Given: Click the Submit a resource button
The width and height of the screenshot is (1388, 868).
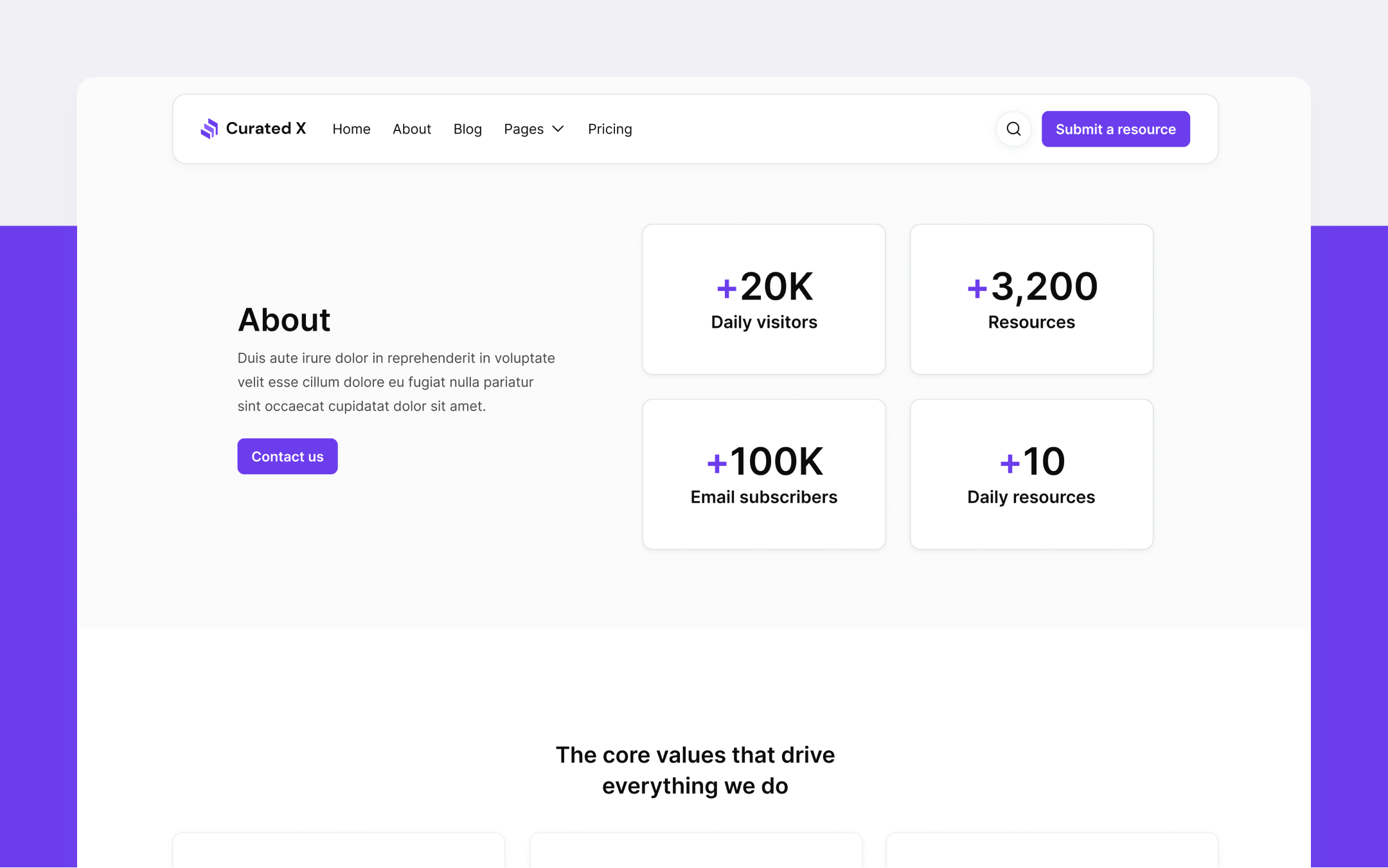Looking at the screenshot, I should 1116,128.
